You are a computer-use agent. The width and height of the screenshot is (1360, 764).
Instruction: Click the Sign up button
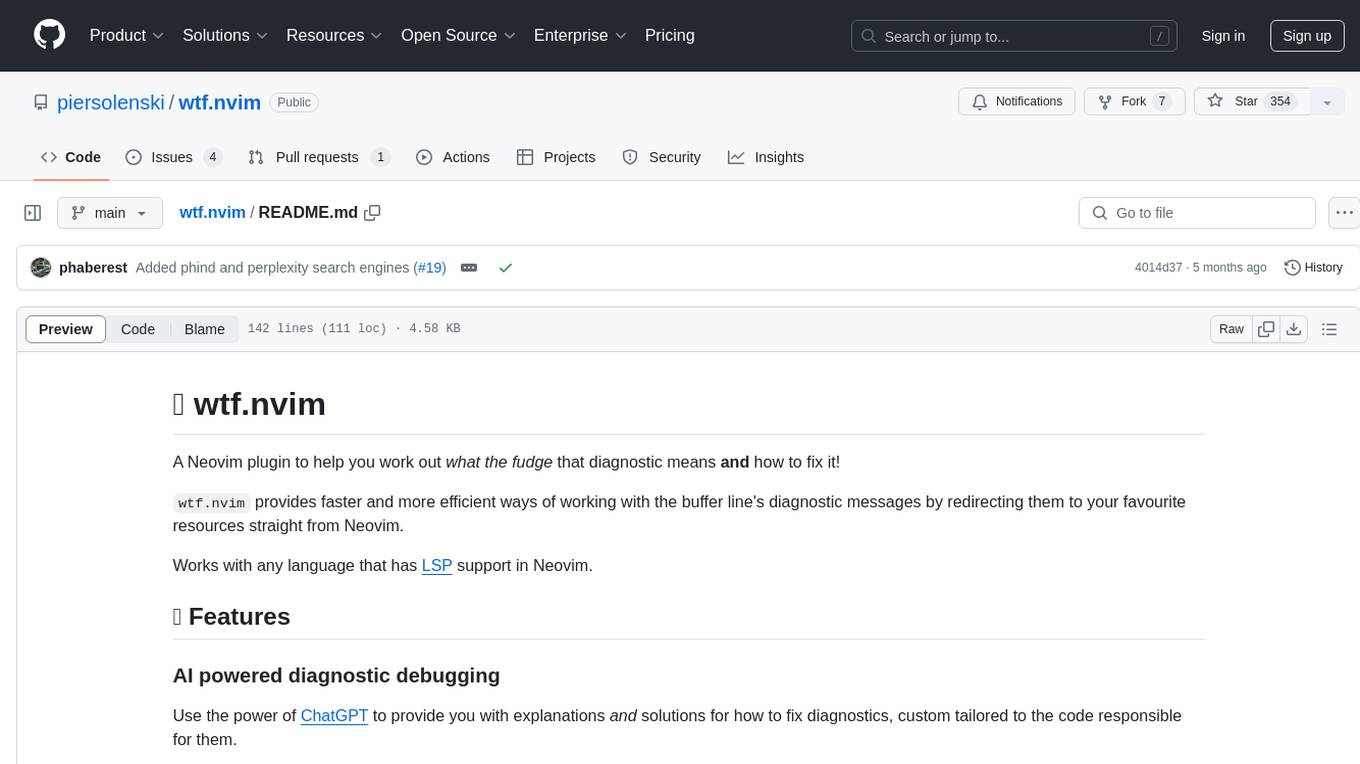click(1307, 36)
